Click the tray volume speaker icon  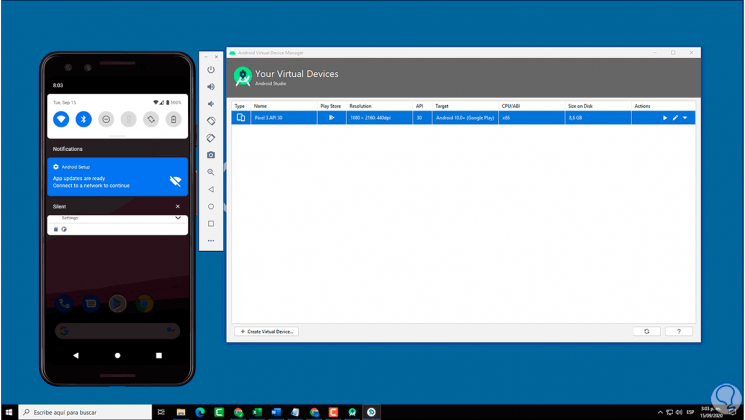678,412
